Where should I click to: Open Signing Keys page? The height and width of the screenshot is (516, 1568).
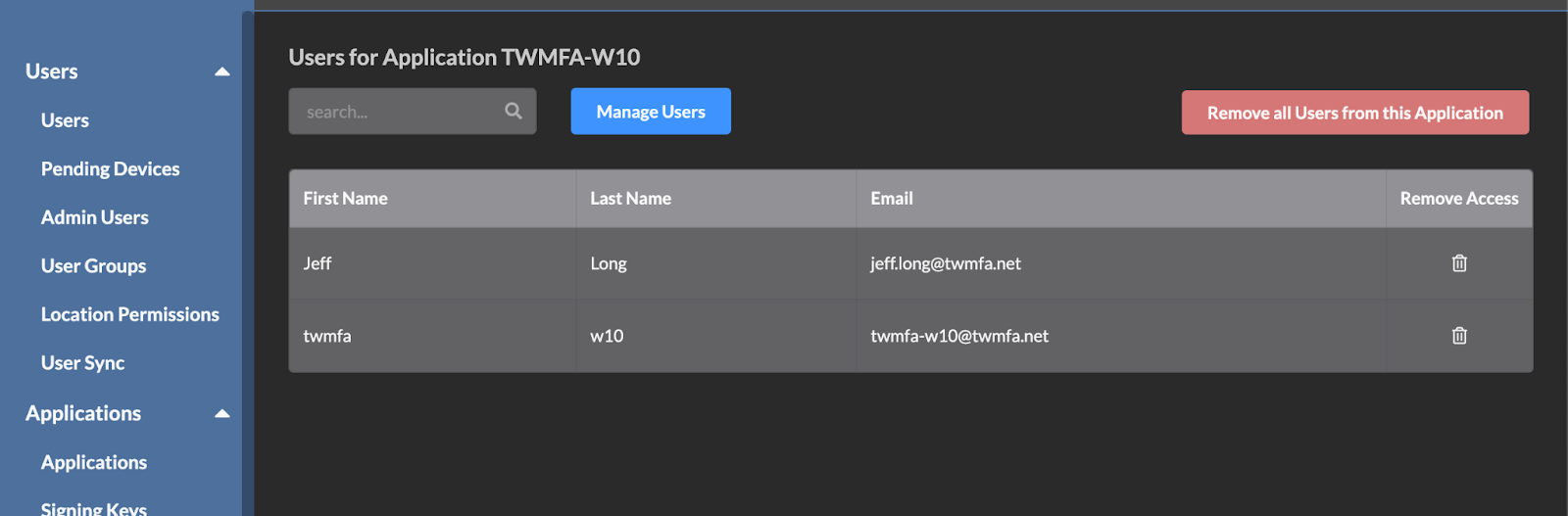[x=94, y=508]
